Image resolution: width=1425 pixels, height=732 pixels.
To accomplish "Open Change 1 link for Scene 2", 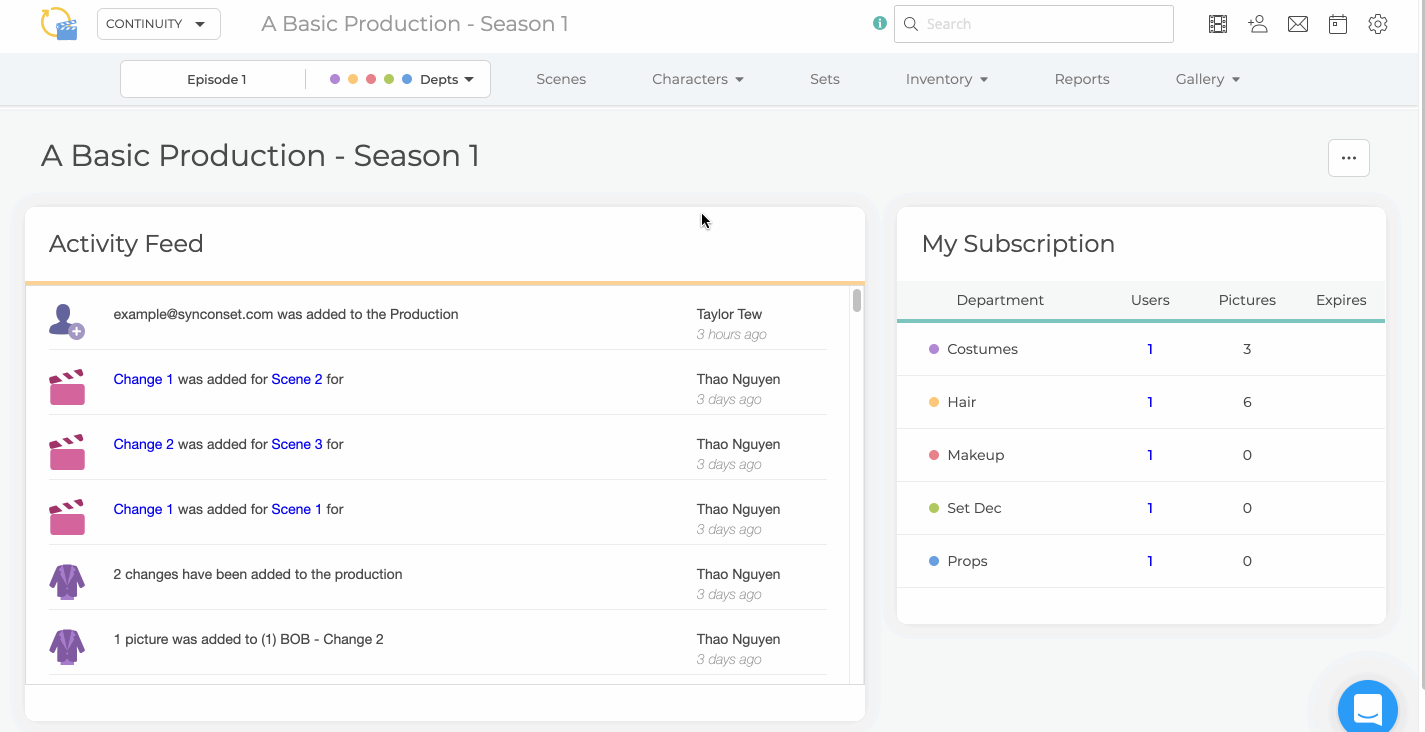I will point(143,379).
